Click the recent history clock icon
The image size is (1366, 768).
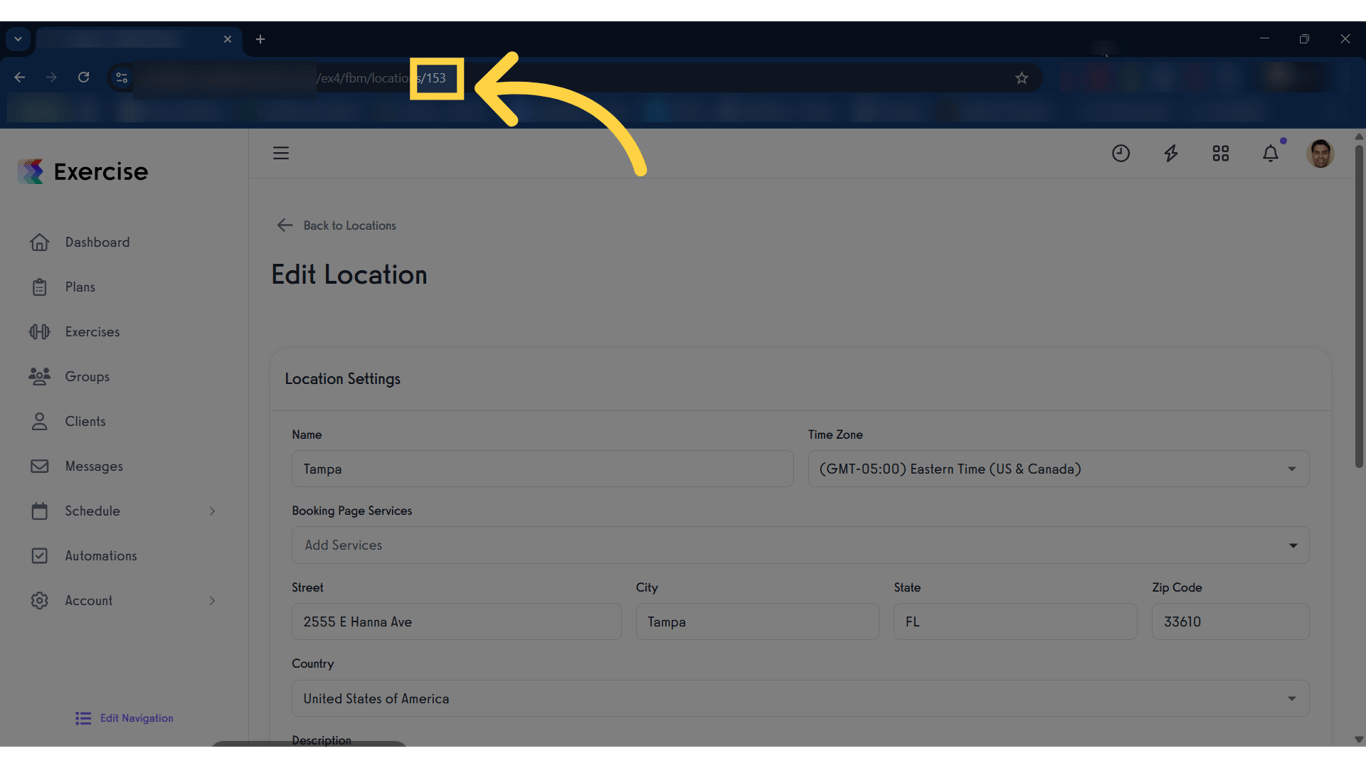(1120, 153)
